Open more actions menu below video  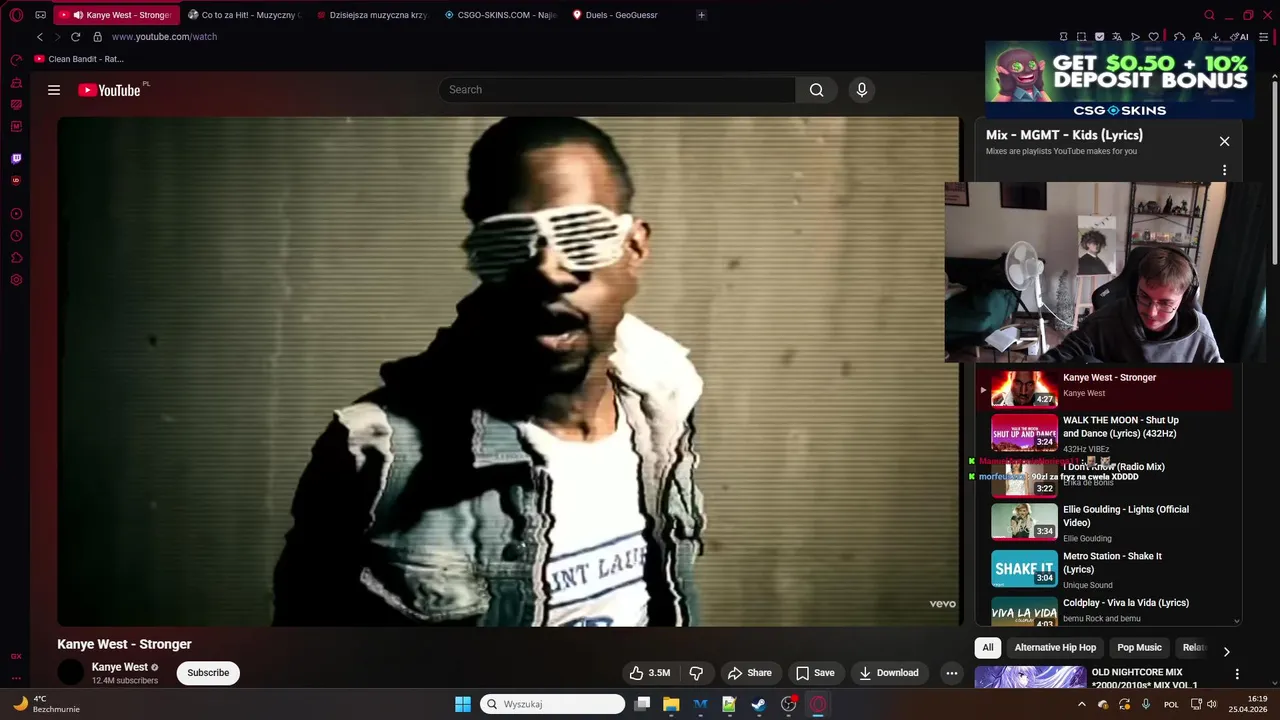click(952, 673)
